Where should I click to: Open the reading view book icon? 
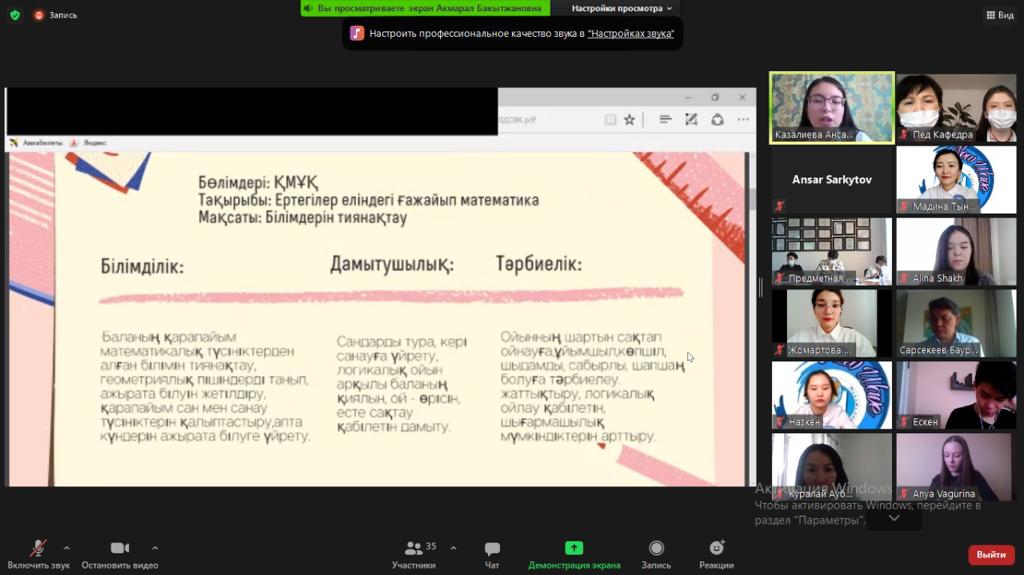pos(610,120)
